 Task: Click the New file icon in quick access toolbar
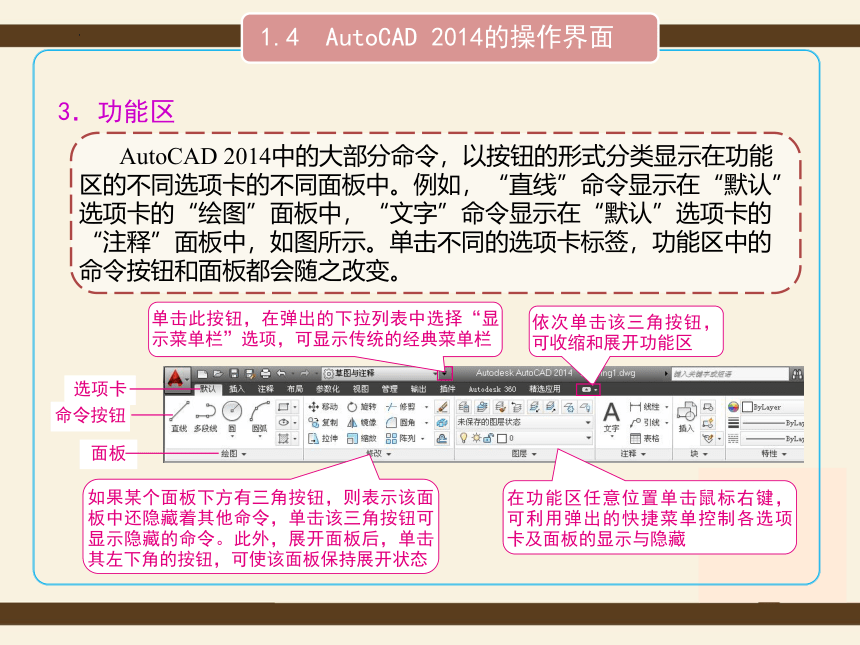point(202,374)
